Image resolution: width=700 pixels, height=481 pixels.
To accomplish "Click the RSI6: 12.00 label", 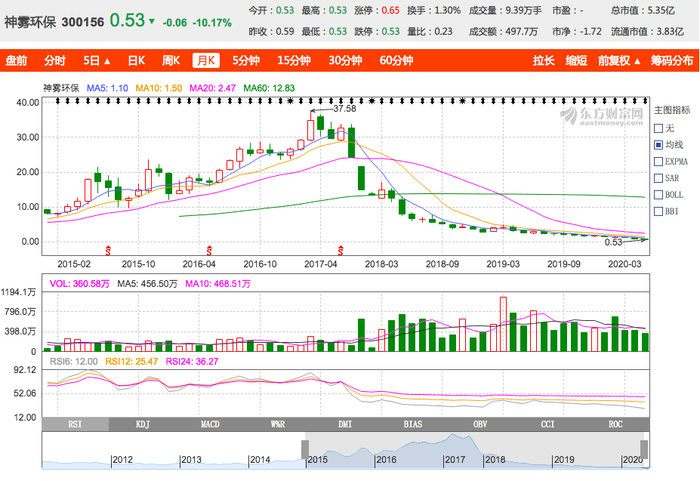I will (x=74, y=361).
